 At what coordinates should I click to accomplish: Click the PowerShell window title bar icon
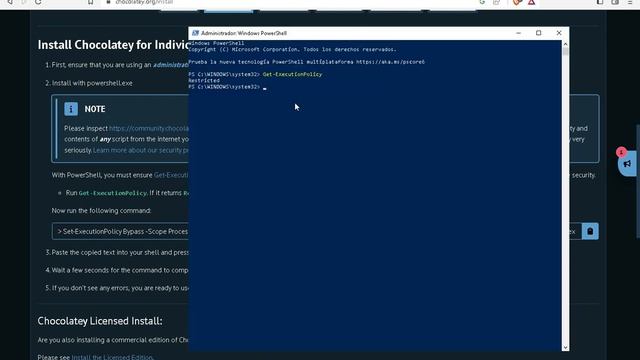(x=195, y=33)
